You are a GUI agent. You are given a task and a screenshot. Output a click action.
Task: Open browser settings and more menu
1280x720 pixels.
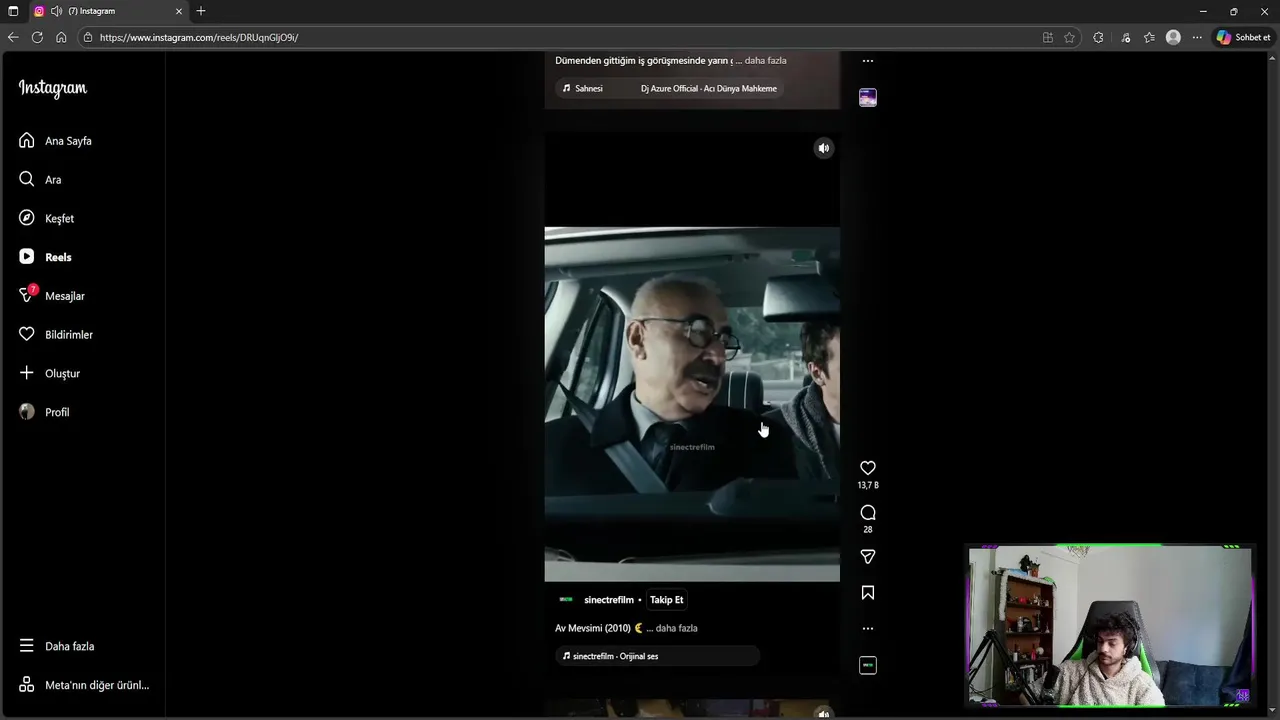tap(1197, 37)
